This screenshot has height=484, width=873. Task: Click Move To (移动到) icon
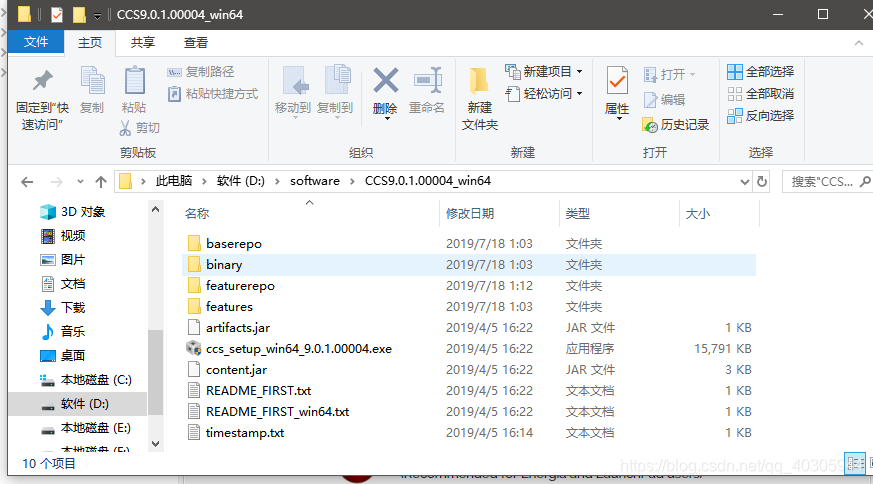294,81
